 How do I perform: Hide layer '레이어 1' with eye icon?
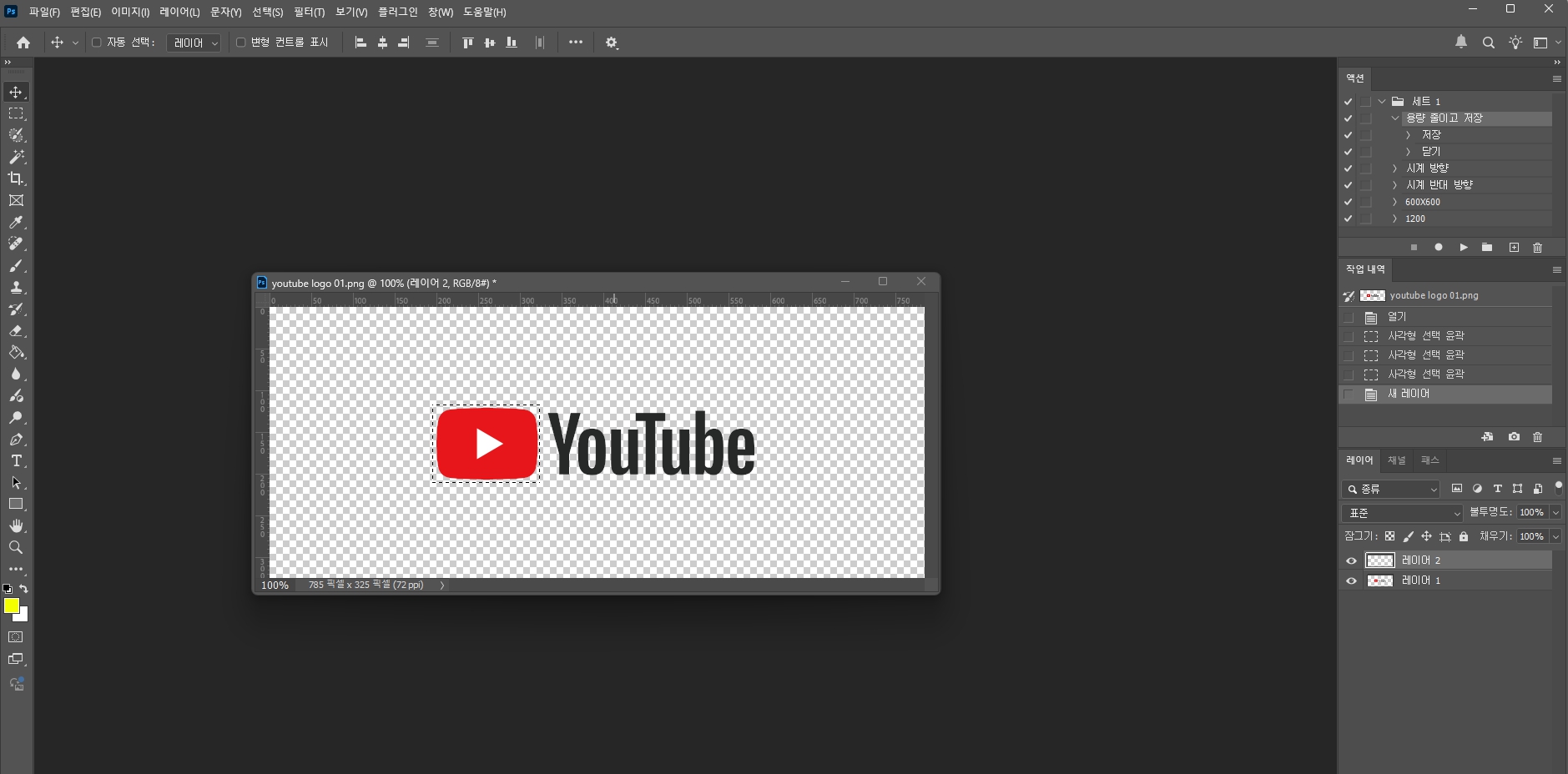[1351, 580]
